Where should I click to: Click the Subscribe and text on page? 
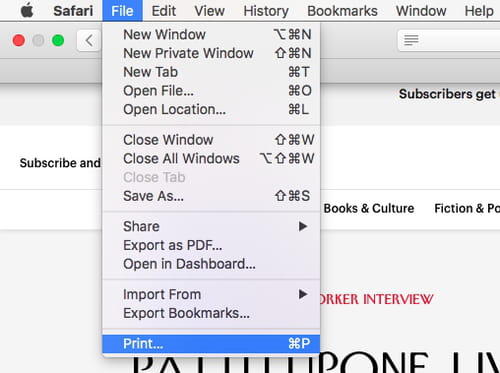(60, 163)
